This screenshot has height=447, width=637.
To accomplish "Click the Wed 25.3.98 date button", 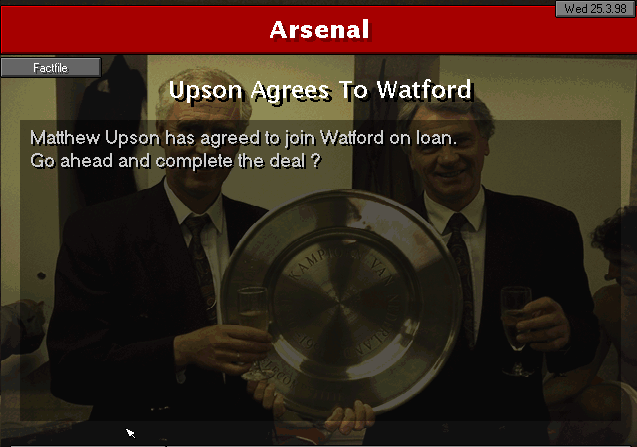I will (x=595, y=9).
